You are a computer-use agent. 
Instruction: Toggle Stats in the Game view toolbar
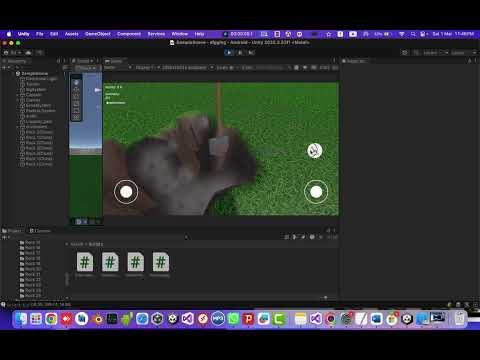click(x=324, y=68)
